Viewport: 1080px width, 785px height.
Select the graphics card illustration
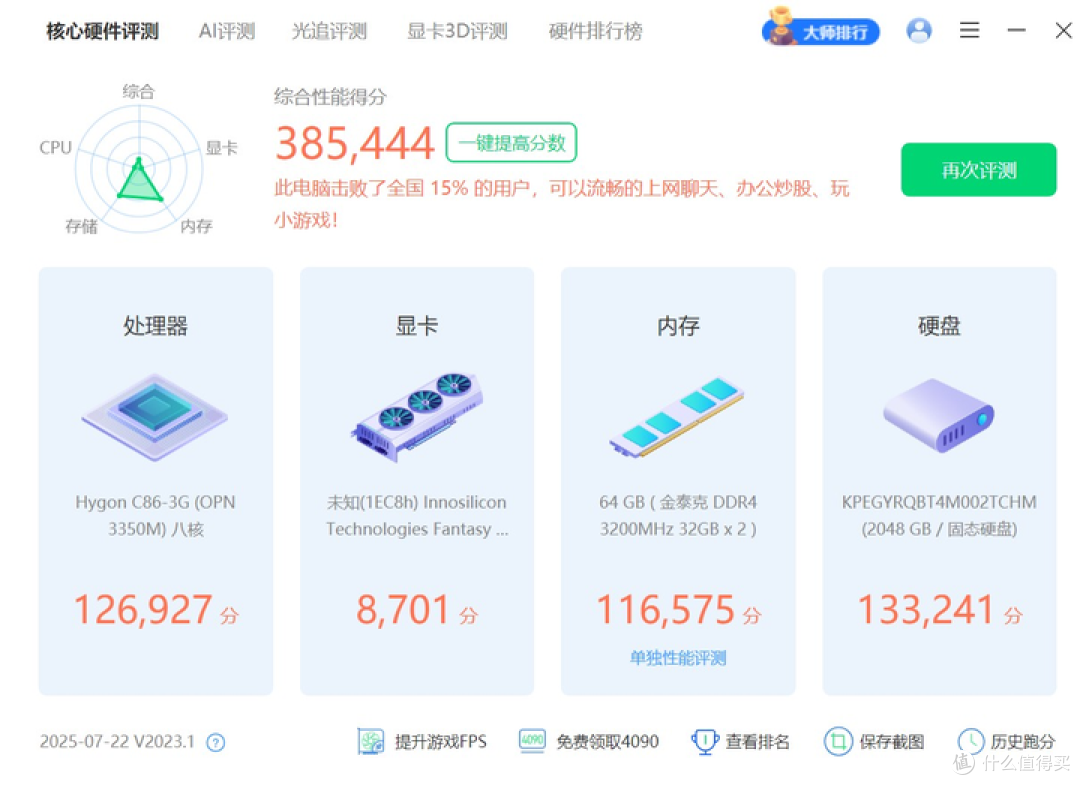point(417,417)
